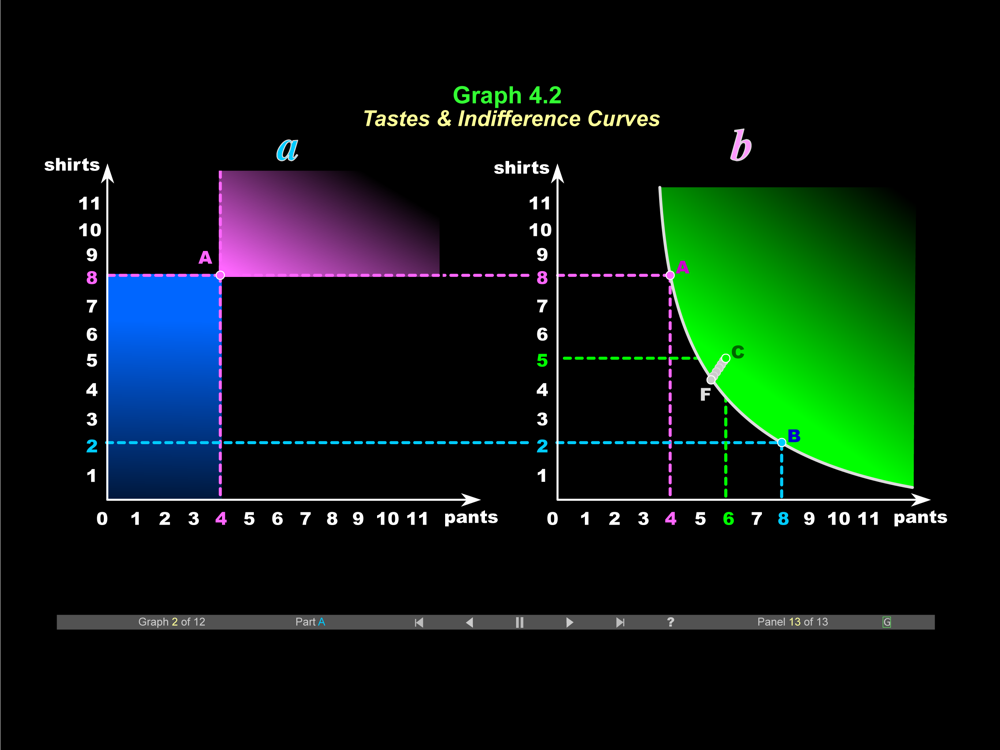Click cyan 2 on graph a's shirts axis
This screenshot has width=1000, height=750.
[92, 446]
